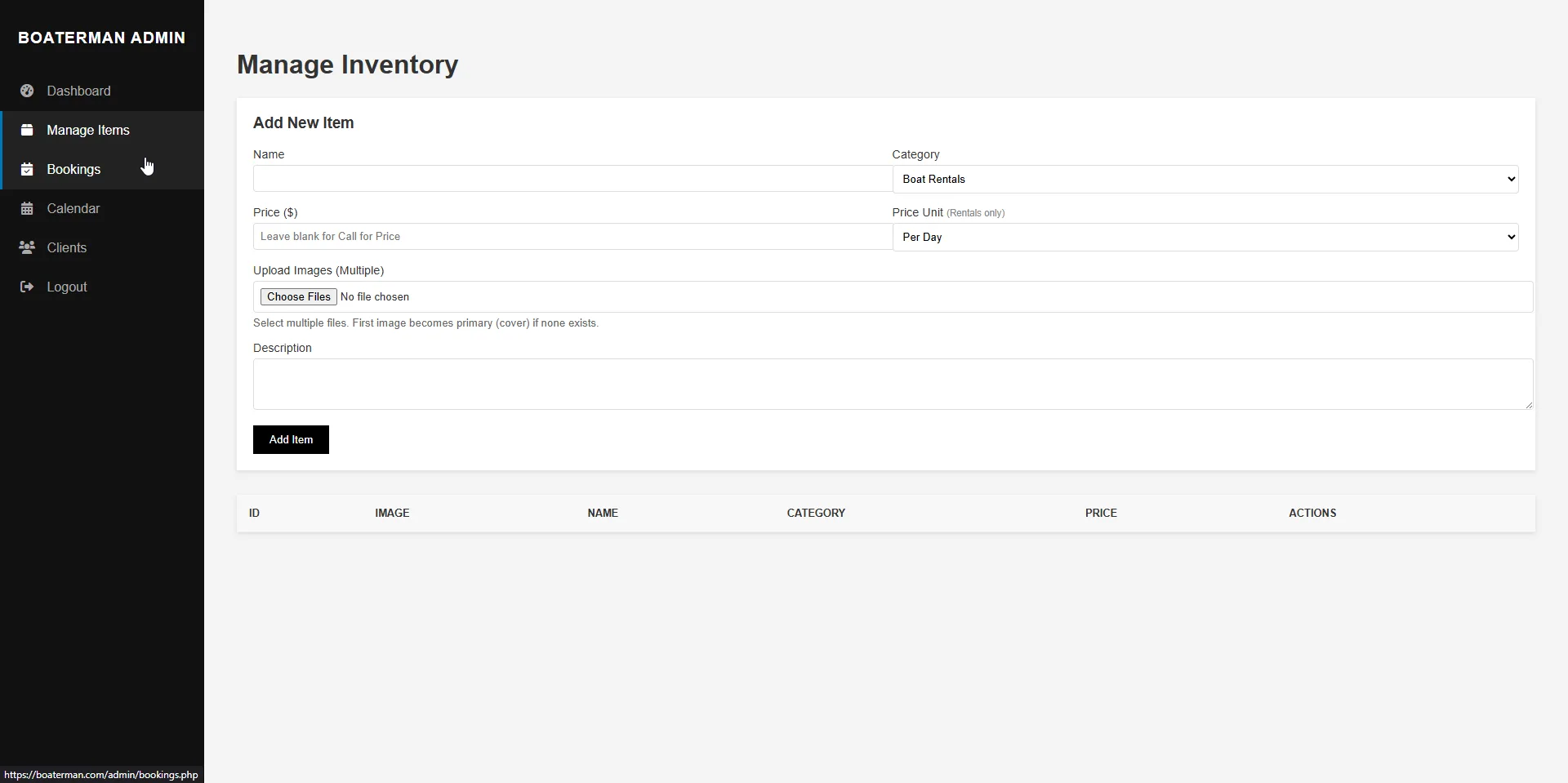Click the Bookings calendar-check icon
1568x783 pixels.
pyautogui.click(x=27, y=169)
